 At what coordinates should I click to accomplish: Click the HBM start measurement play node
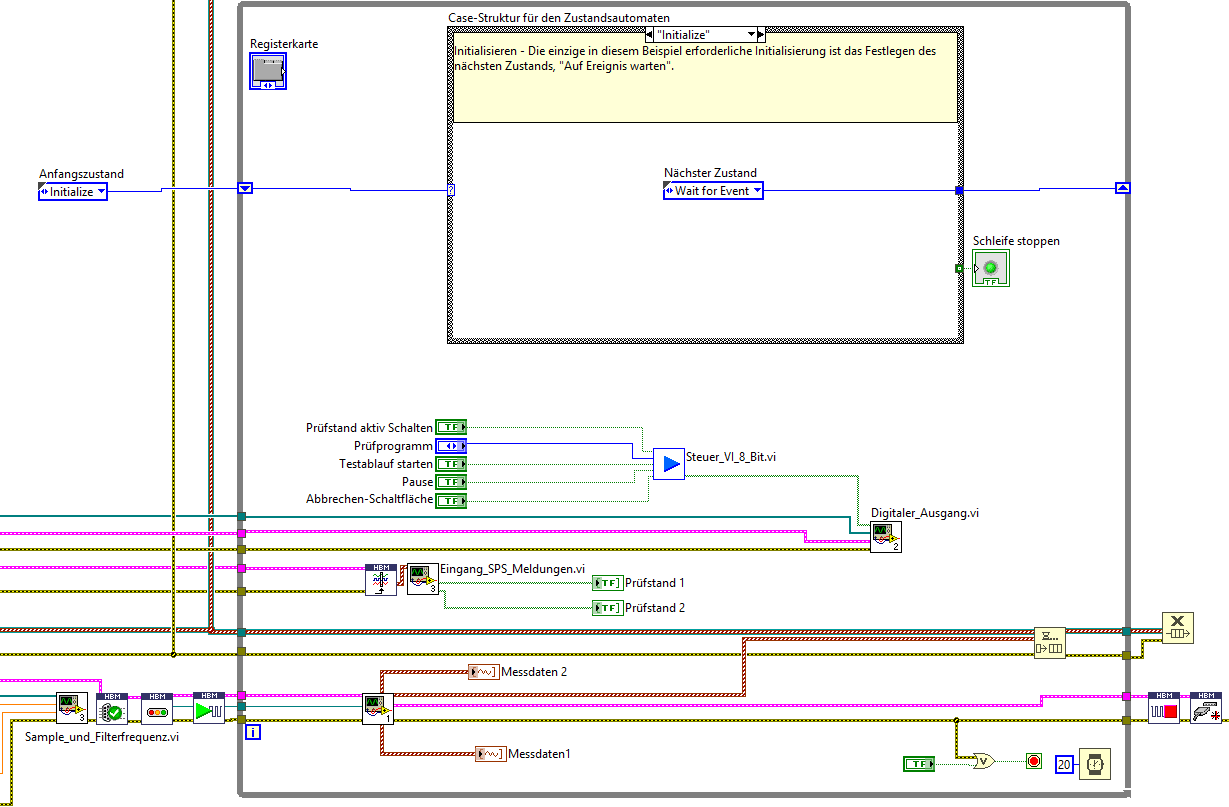pyautogui.click(x=209, y=708)
